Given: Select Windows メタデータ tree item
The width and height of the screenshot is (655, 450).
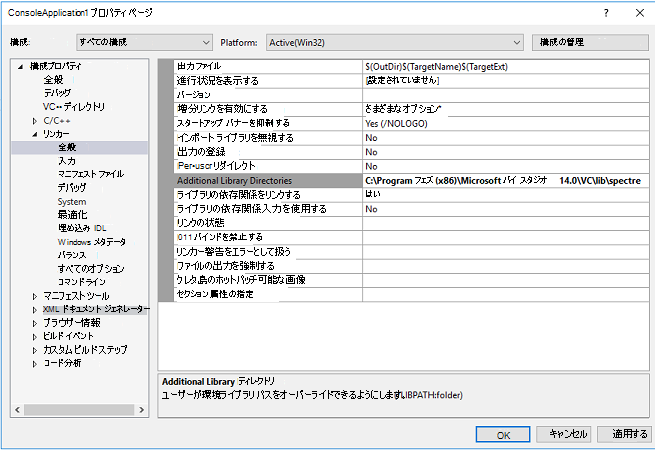Looking at the screenshot, I should 91,242.
